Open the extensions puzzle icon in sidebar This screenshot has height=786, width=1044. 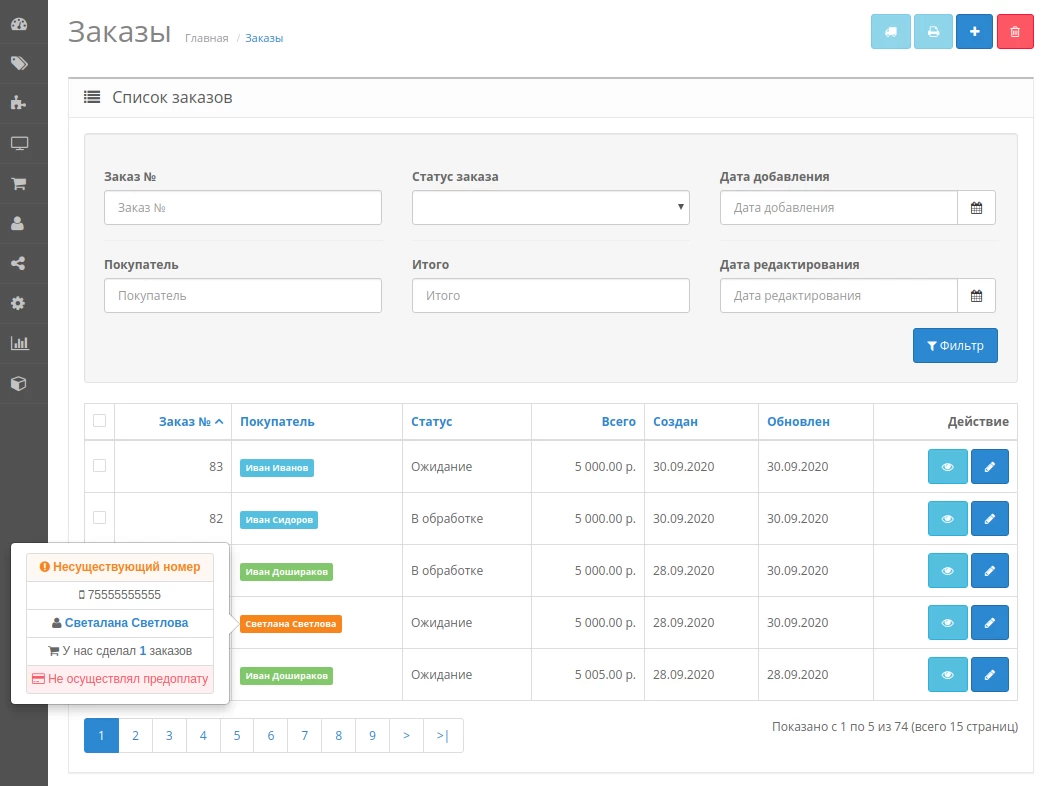point(19,103)
